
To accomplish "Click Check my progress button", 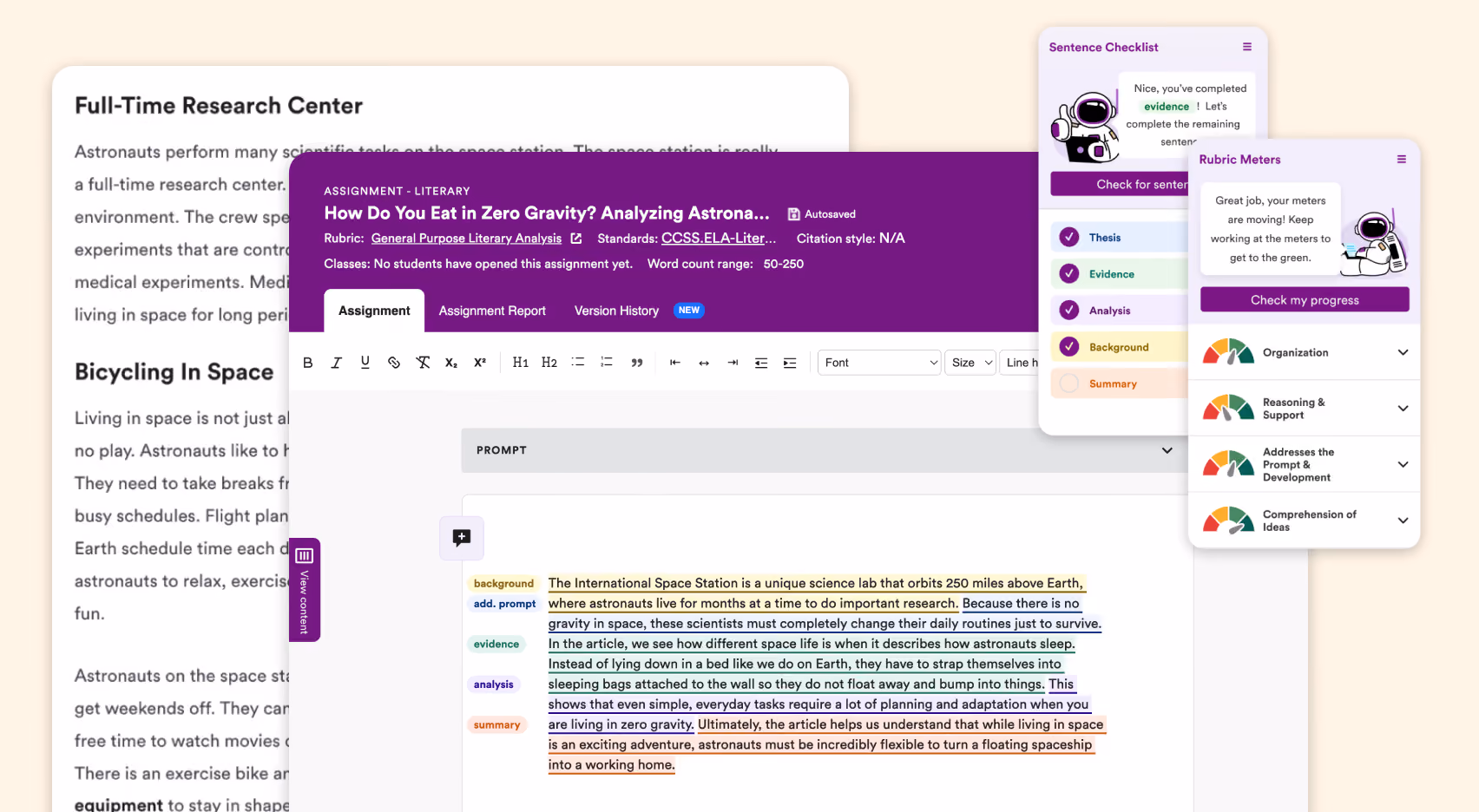I will (1305, 300).
